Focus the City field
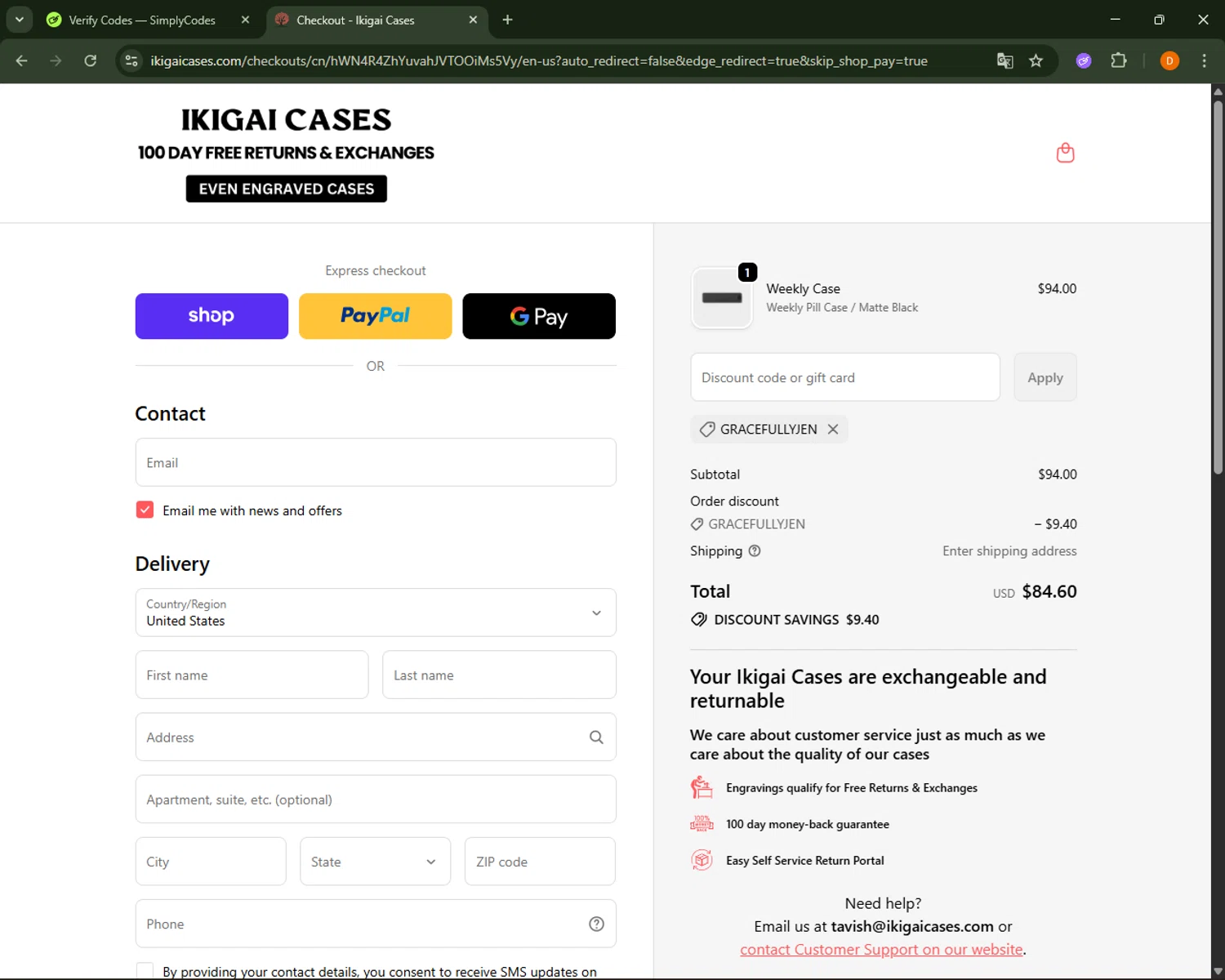 (211, 862)
